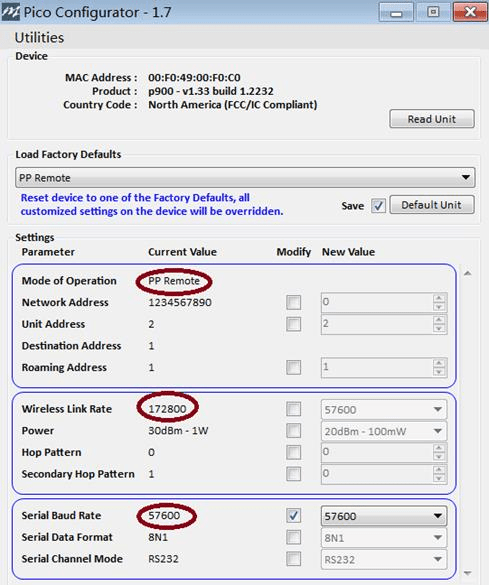Open the Power new value dropdown
Image resolution: width=489 pixels, height=585 pixels.
click(x=383, y=431)
